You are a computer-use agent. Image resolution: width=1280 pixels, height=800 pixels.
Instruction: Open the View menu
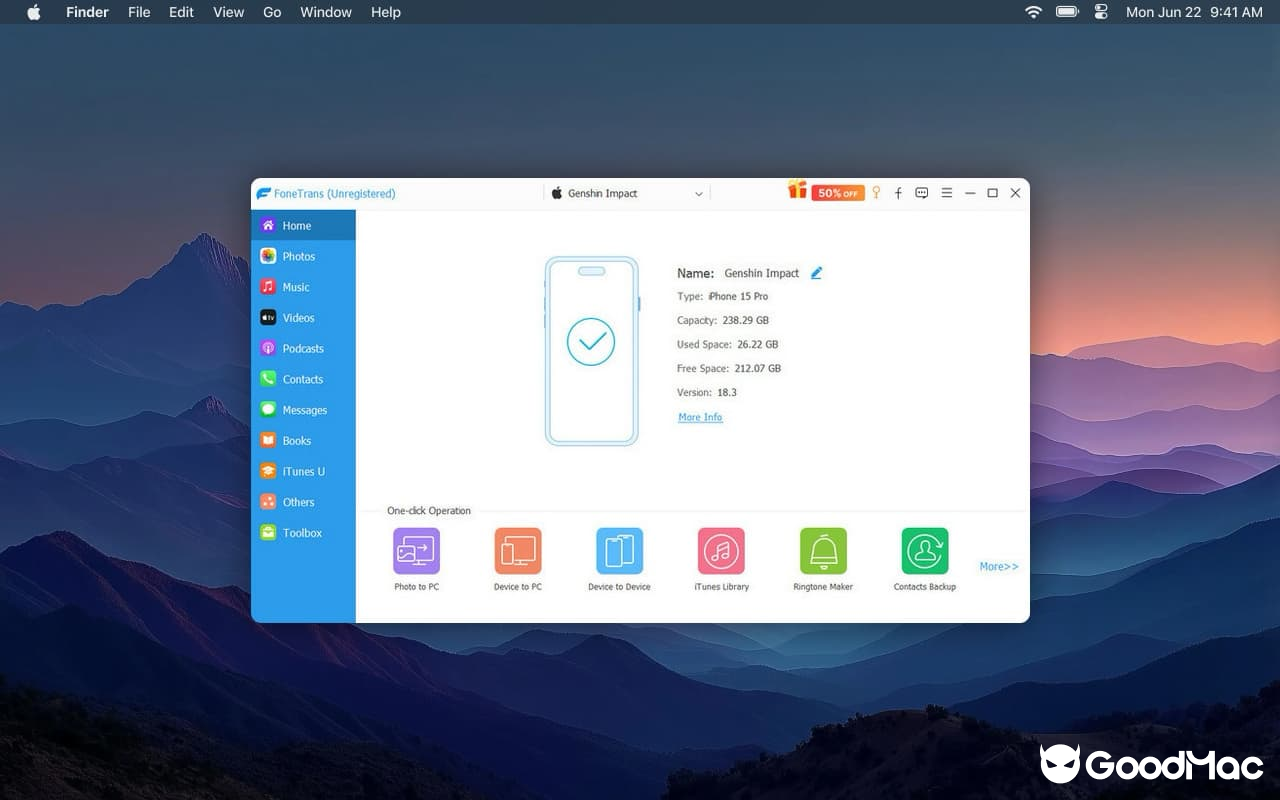pyautogui.click(x=228, y=12)
